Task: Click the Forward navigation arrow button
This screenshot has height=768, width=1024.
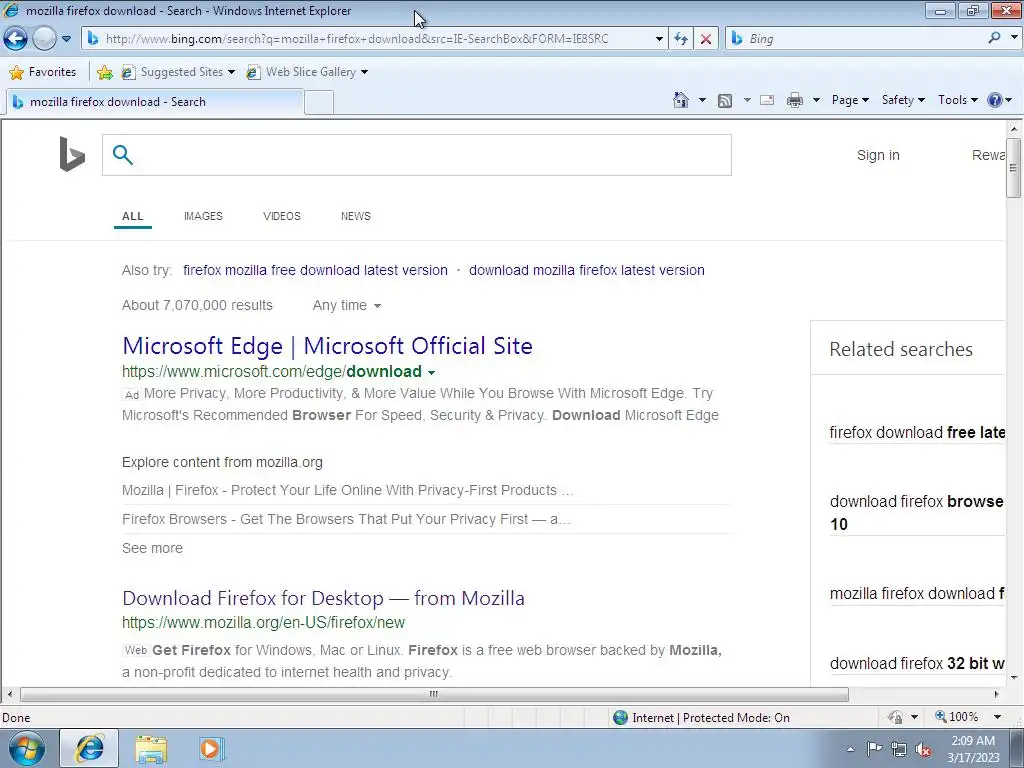Action: pyautogui.click(x=44, y=39)
